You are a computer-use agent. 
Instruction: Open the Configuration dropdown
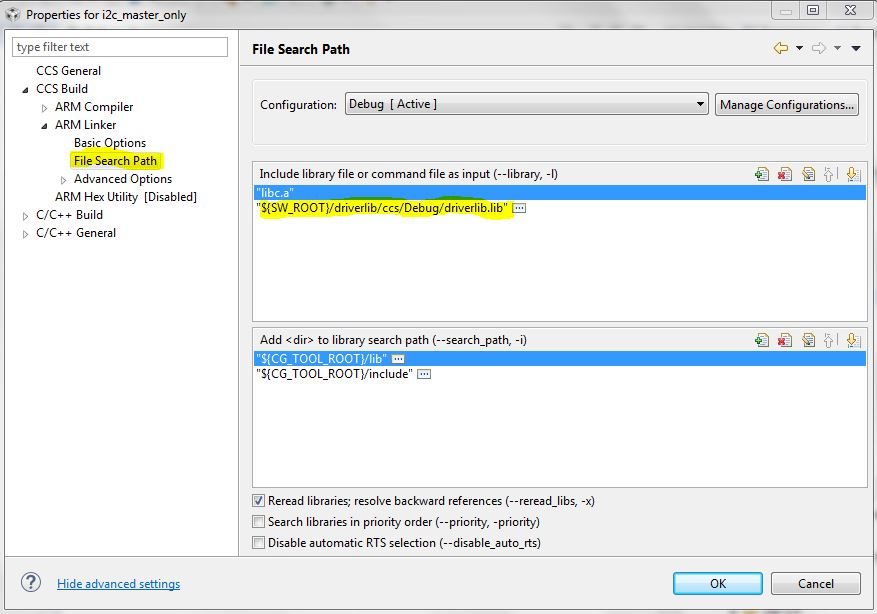point(526,104)
